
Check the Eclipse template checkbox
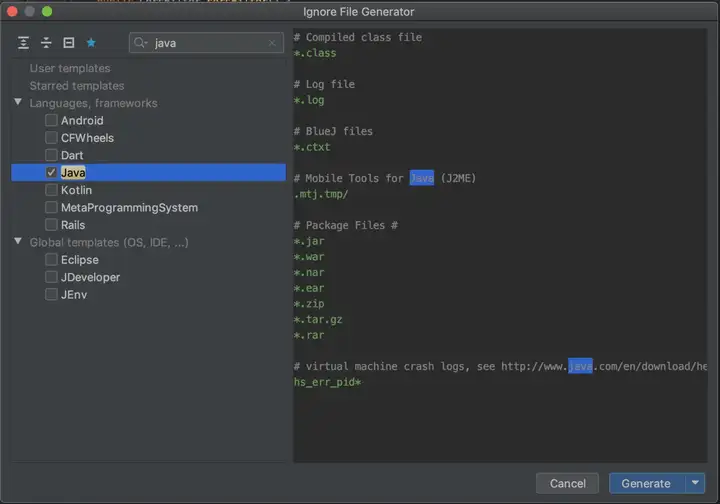[51, 260]
